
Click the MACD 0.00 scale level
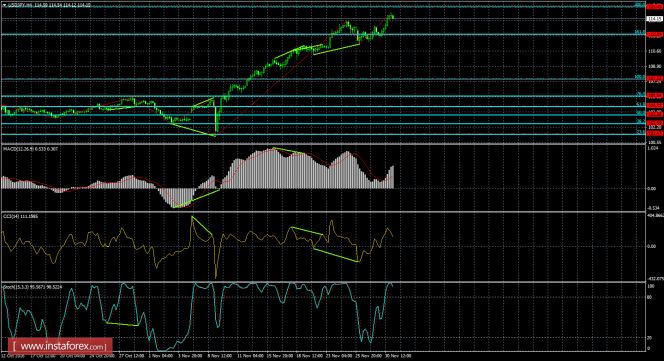(652, 189)
